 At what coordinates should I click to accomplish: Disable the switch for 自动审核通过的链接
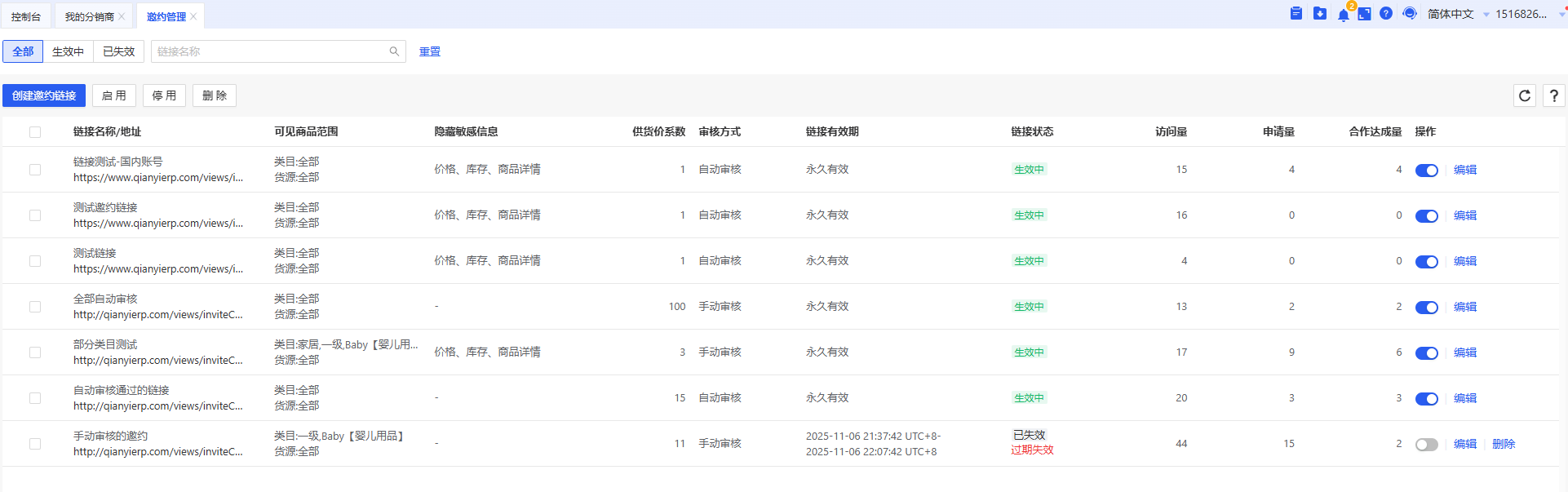coord(1427,399)
